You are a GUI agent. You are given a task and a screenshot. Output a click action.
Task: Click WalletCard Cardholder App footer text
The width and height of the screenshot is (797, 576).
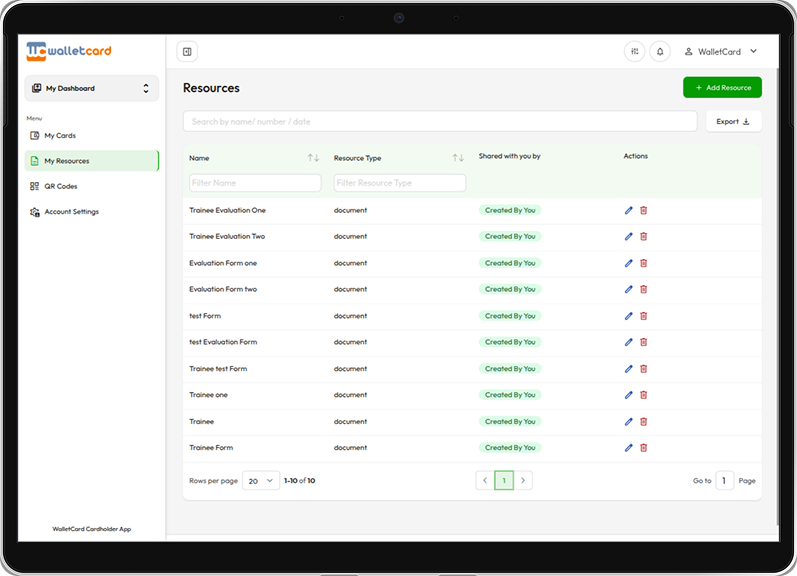pyautogui.click(x=91, y=529)
